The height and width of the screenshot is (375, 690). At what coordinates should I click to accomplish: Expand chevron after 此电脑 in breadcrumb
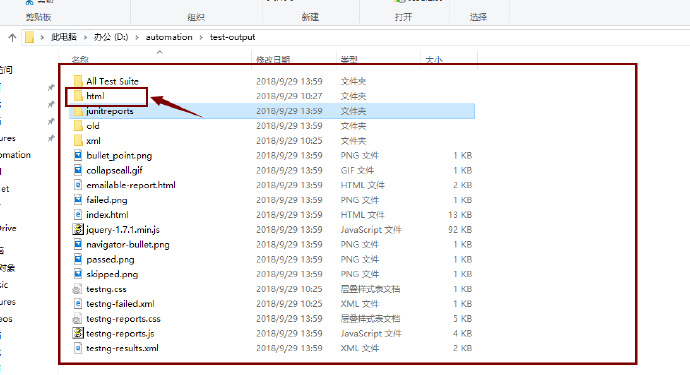click(x=85, y=37)
